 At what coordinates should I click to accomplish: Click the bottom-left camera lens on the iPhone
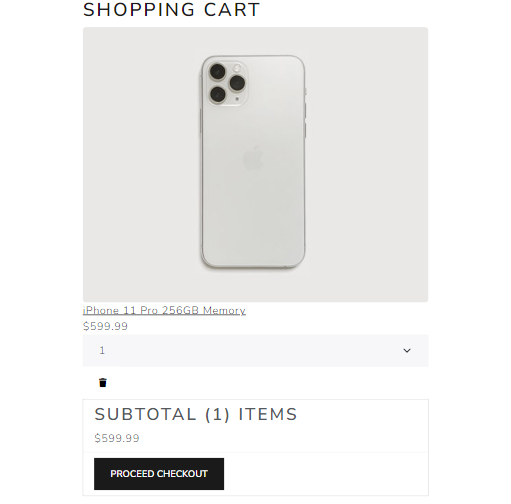(218, 94)
